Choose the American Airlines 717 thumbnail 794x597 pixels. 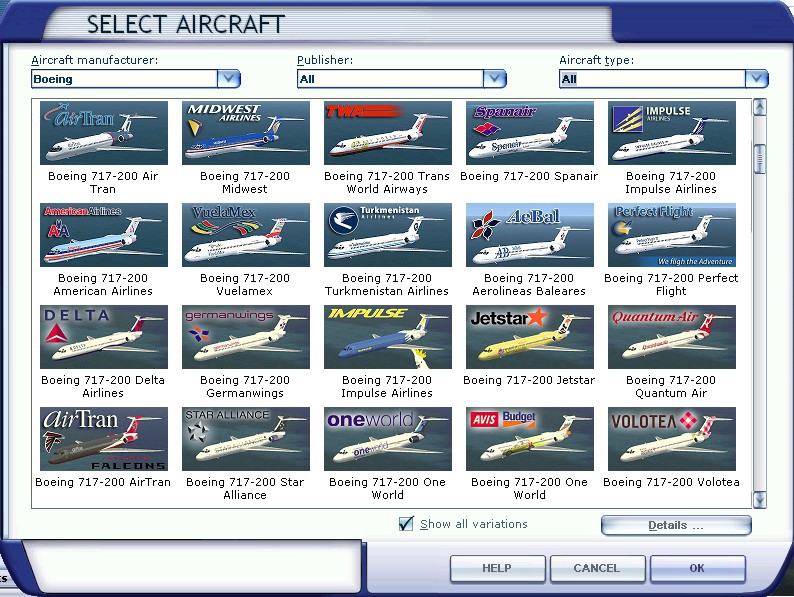click(104, 235)
